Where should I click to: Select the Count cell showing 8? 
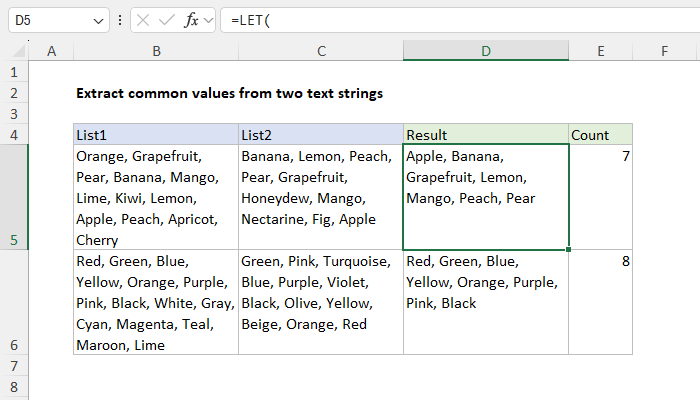point(600,302)
